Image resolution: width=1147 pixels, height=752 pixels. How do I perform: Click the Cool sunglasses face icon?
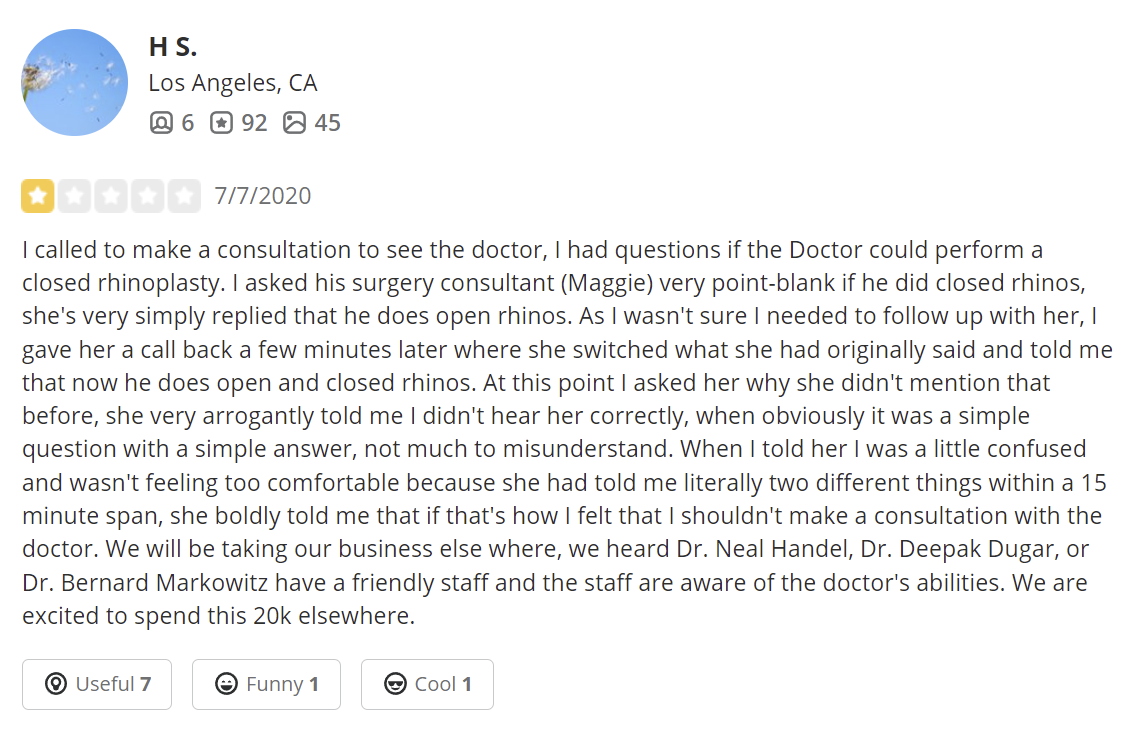point(396,684)
